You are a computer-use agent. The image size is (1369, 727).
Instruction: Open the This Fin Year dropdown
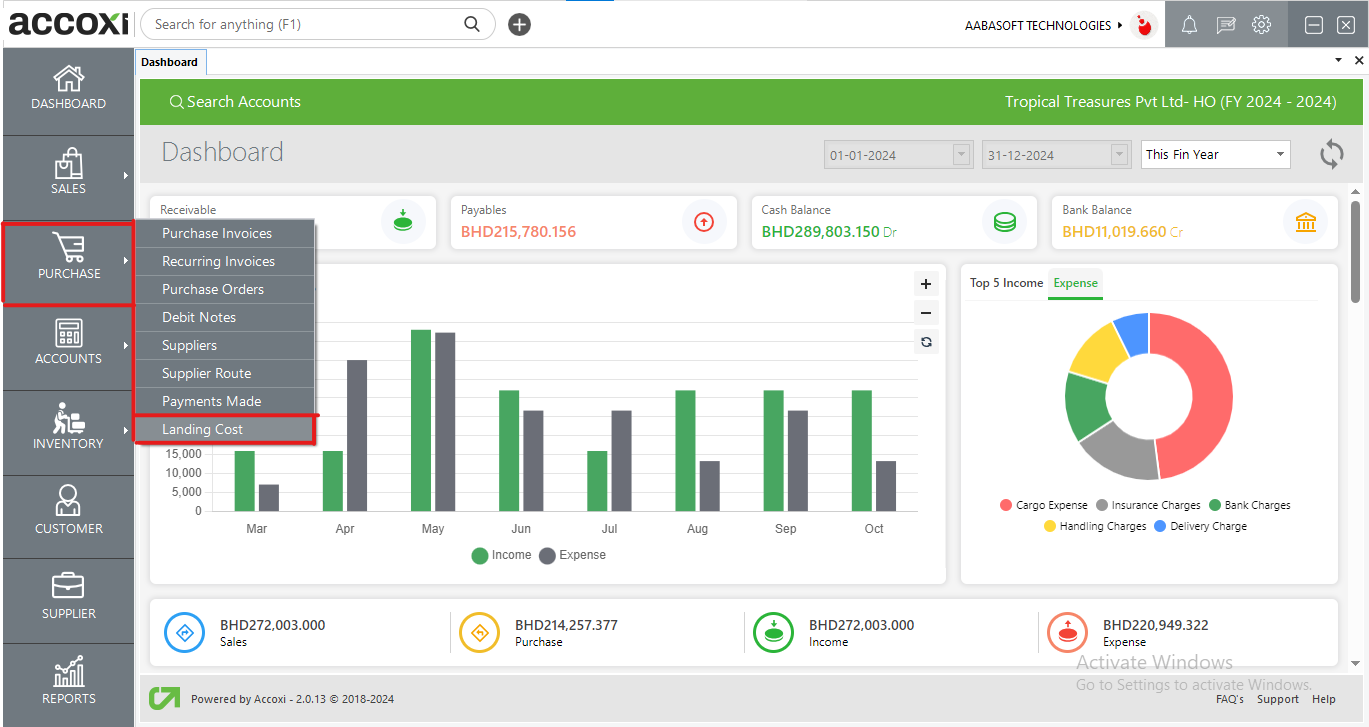(x=1215, y=154)
